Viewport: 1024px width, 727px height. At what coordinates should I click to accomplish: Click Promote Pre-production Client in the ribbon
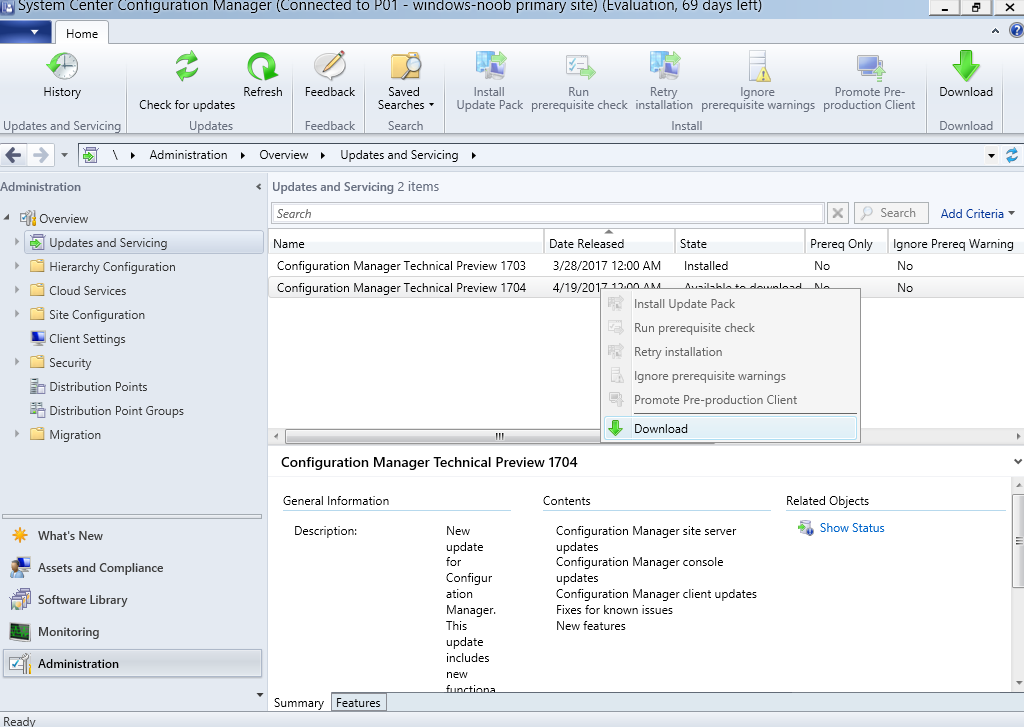869,81
